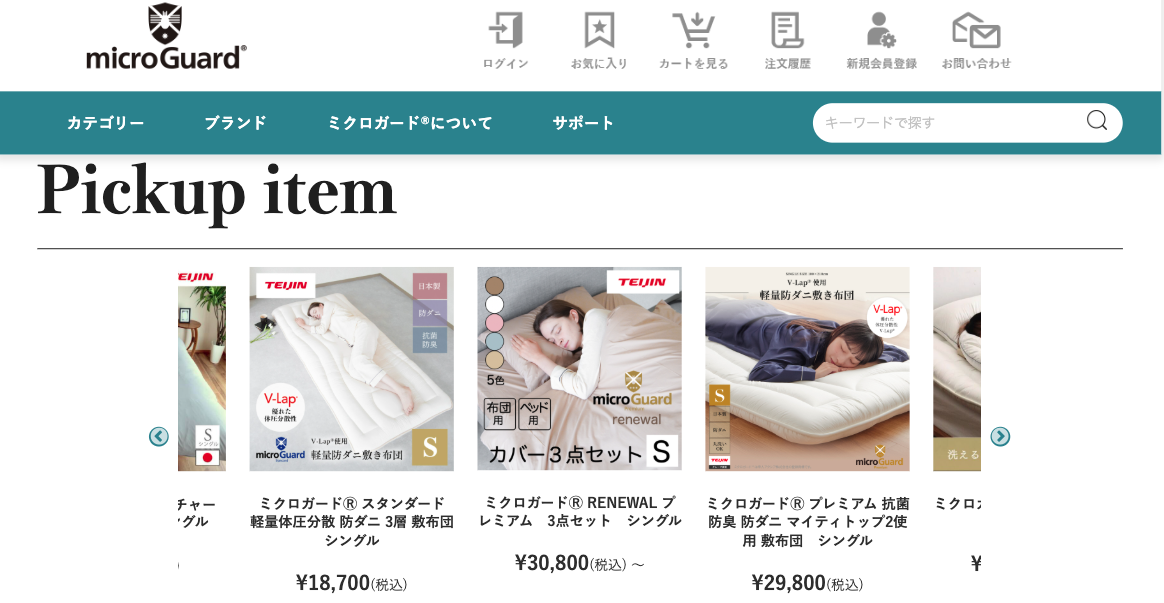Open the カバー3点セット product thumbnail
This screenshot has height=603, width=1164.
[x=580, y=369]
